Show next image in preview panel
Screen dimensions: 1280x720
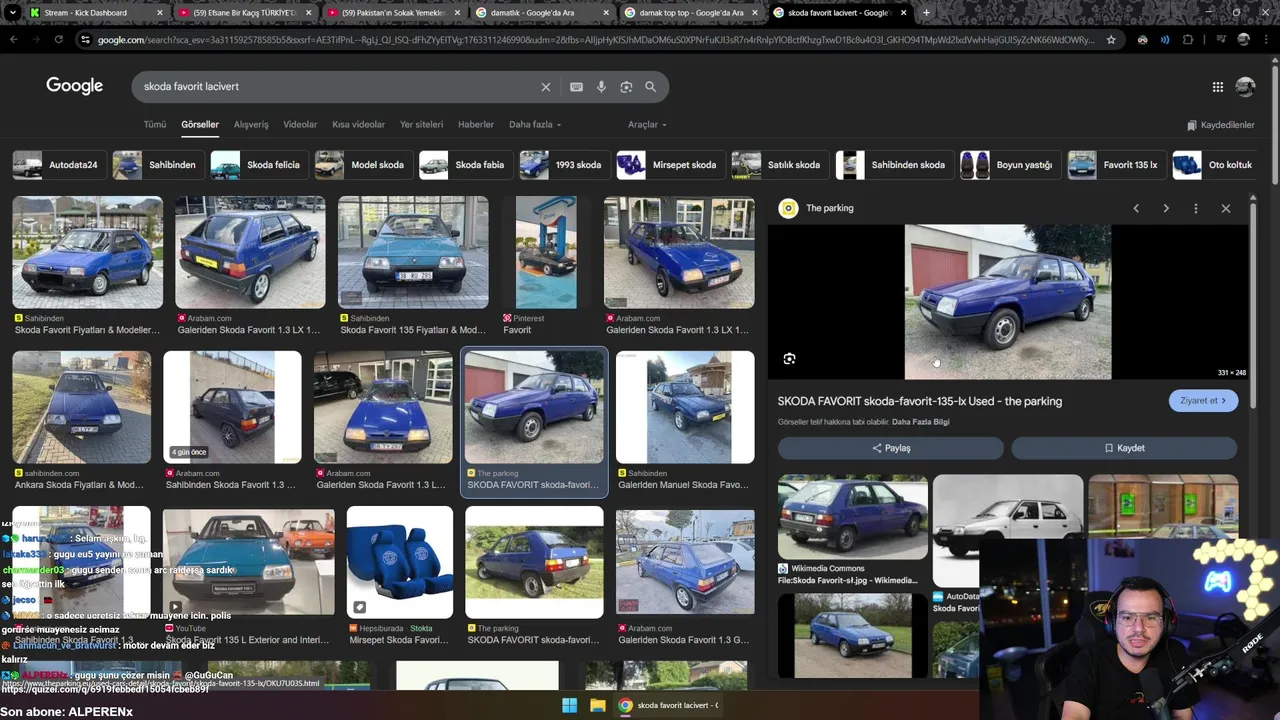pyautogui.click(x=1166, y=208)
